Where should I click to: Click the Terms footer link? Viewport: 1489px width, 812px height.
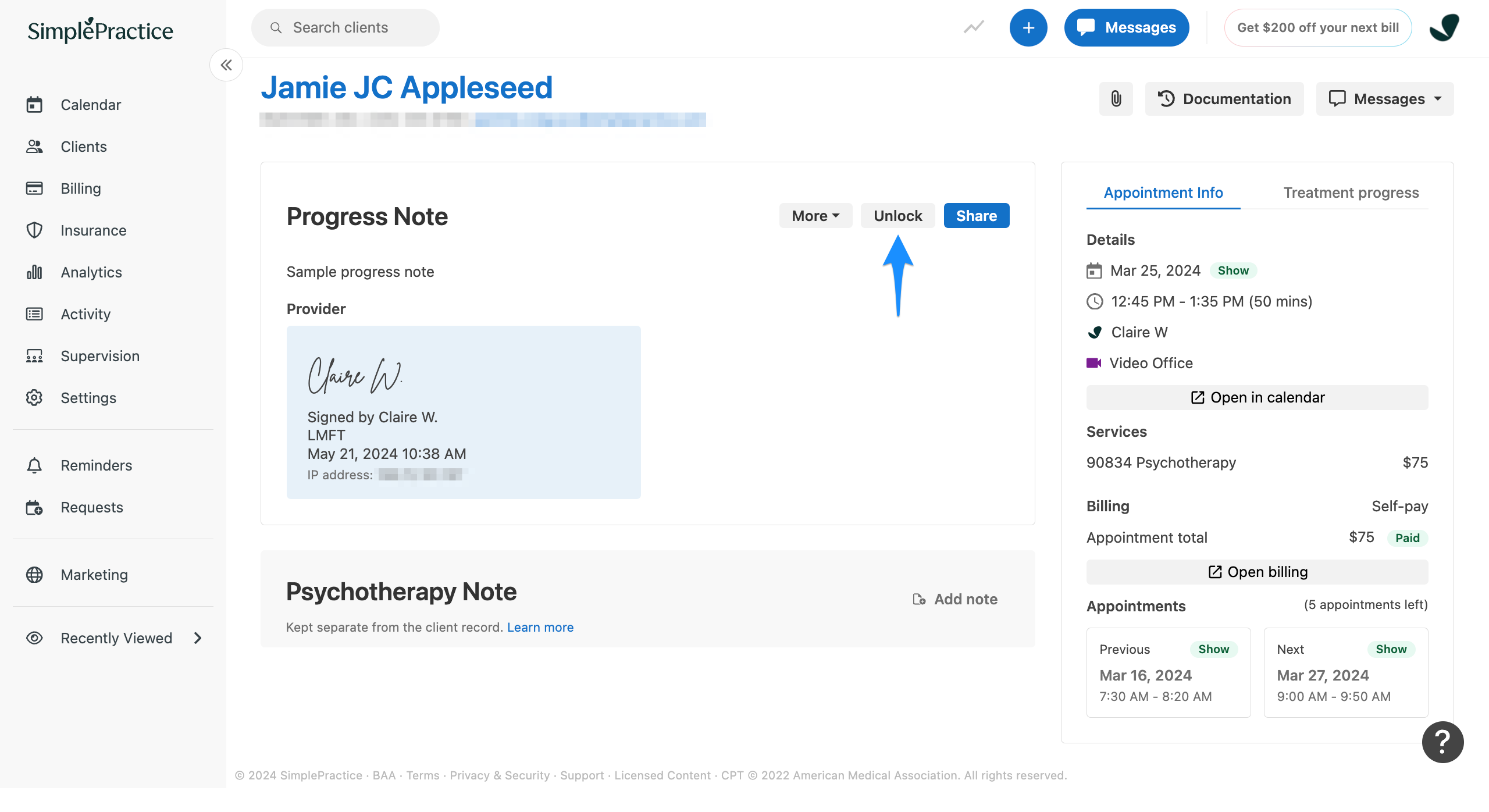coord(423,775)
